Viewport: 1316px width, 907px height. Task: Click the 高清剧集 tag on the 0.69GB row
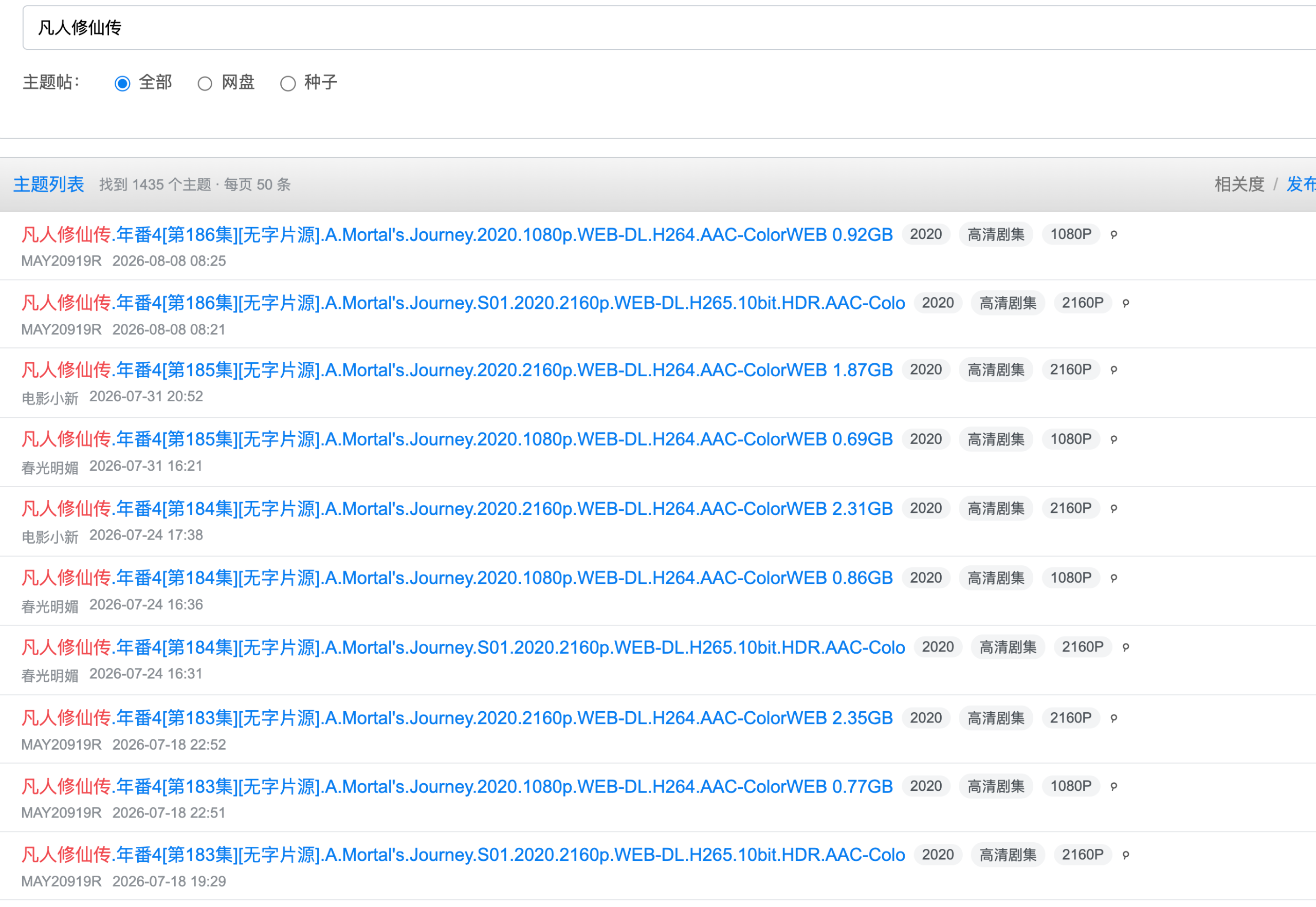pos(995,439)
